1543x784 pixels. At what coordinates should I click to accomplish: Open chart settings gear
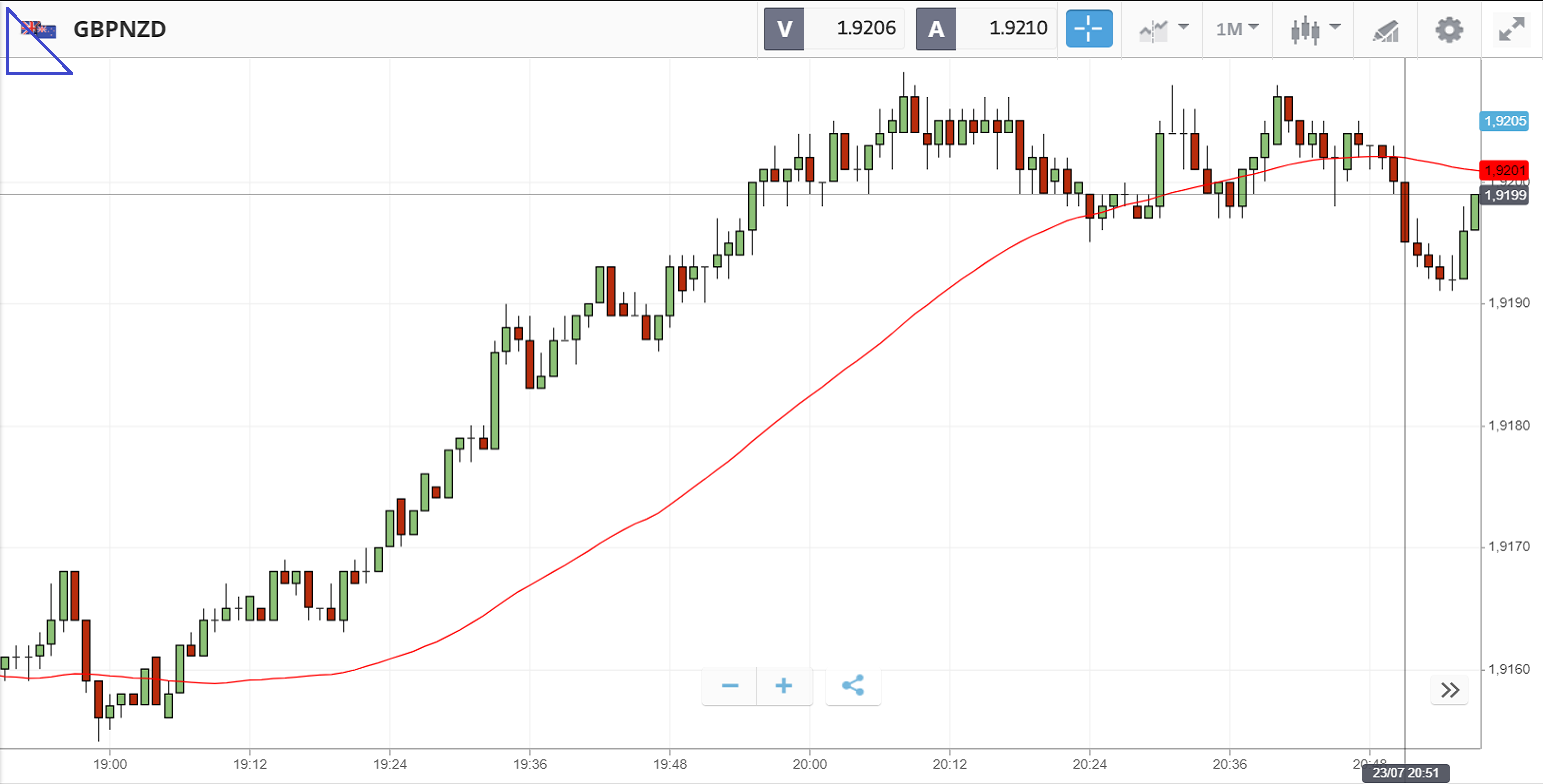point(1448,29)
